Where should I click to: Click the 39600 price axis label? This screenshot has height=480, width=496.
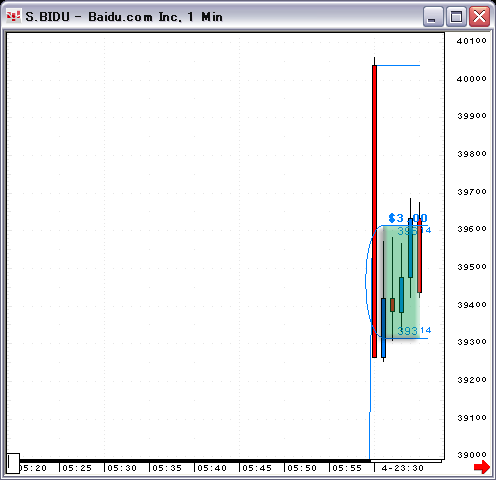pos(471,229)
